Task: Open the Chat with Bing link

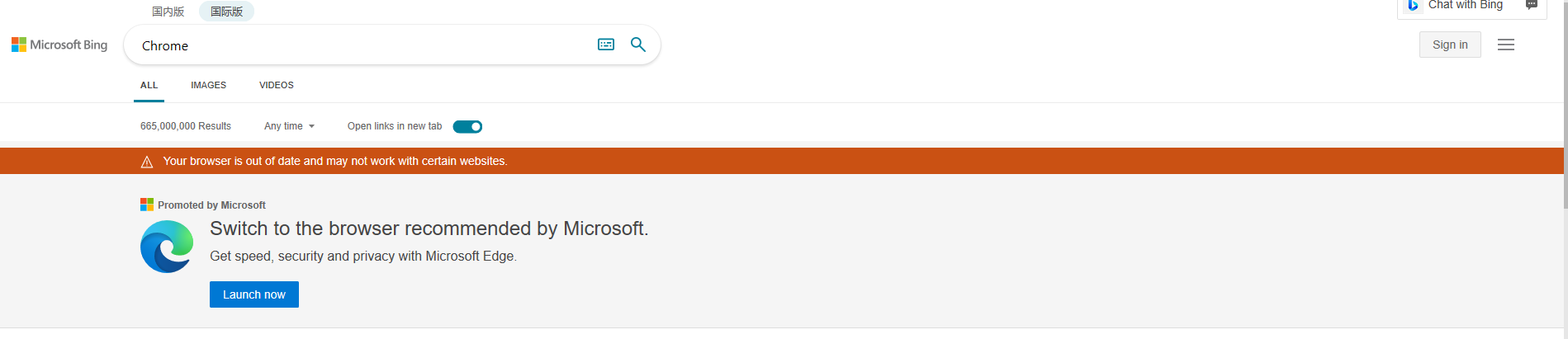Action: click(1465, 6)
